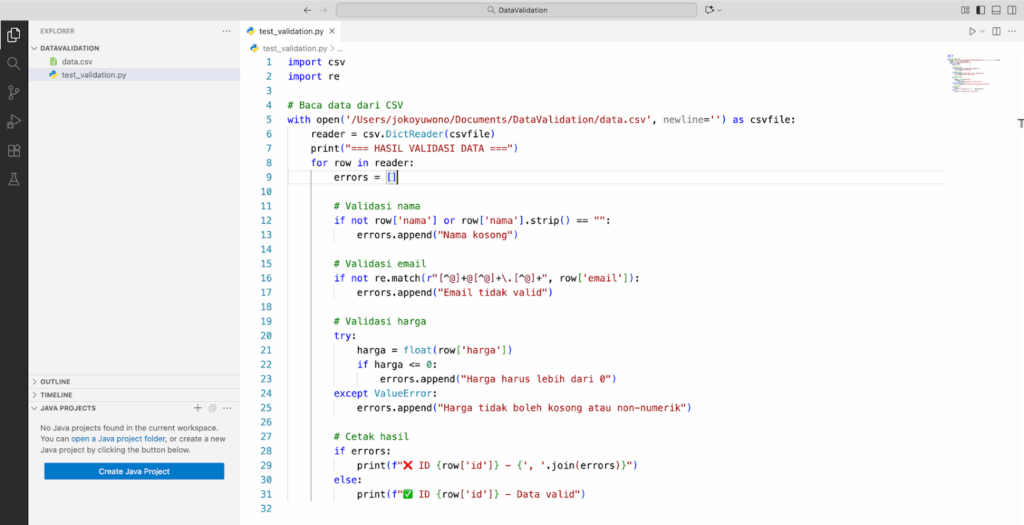This screenshot has height=525, width=1024.
Task: Follow the open a Java project folder link
Action: [x=118, y=438]
